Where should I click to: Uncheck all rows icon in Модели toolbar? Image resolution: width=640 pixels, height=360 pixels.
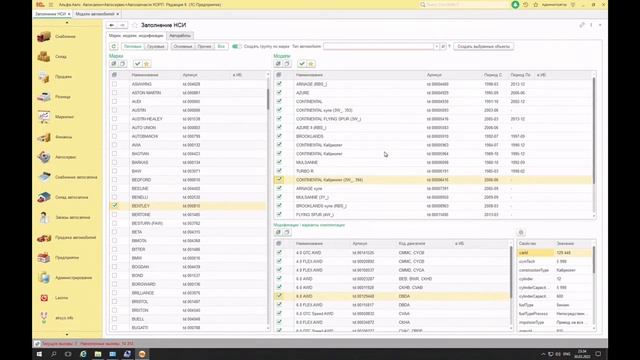[287, 64]
